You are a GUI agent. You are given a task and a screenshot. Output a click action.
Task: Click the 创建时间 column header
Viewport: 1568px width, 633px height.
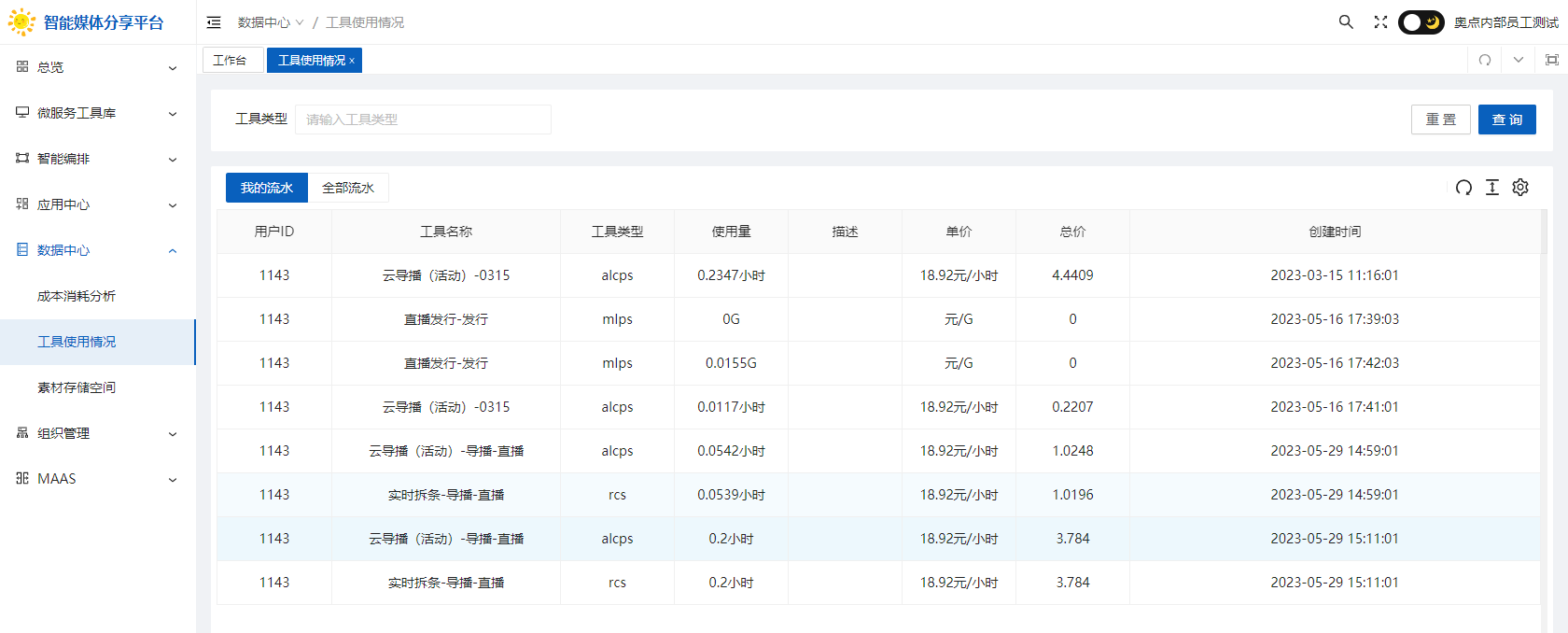1335,232
